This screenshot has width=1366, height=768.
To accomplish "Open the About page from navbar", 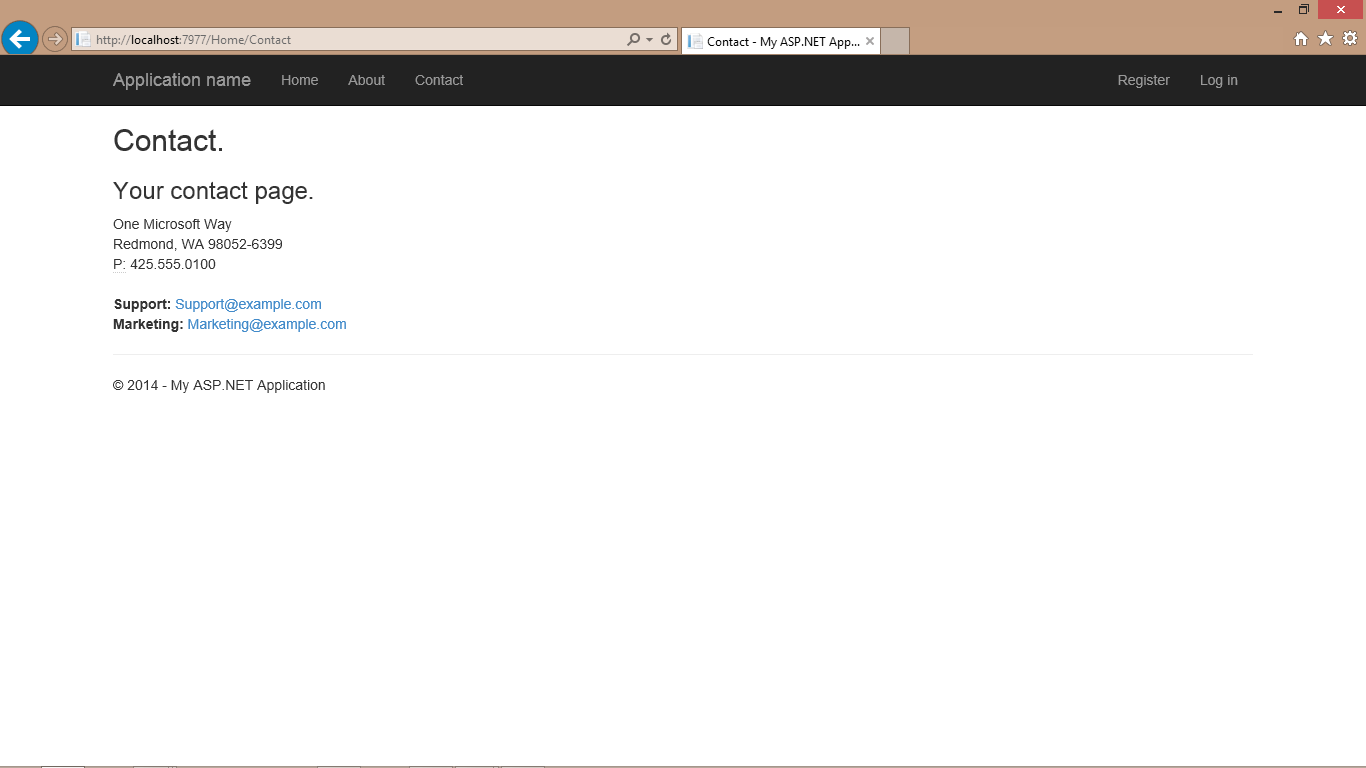I will [366, 80].
